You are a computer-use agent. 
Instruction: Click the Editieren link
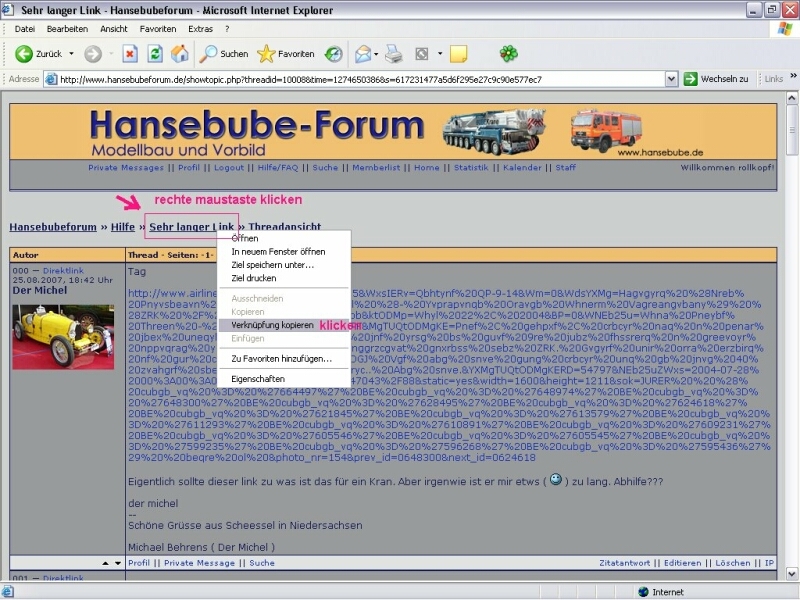[683, 563]
